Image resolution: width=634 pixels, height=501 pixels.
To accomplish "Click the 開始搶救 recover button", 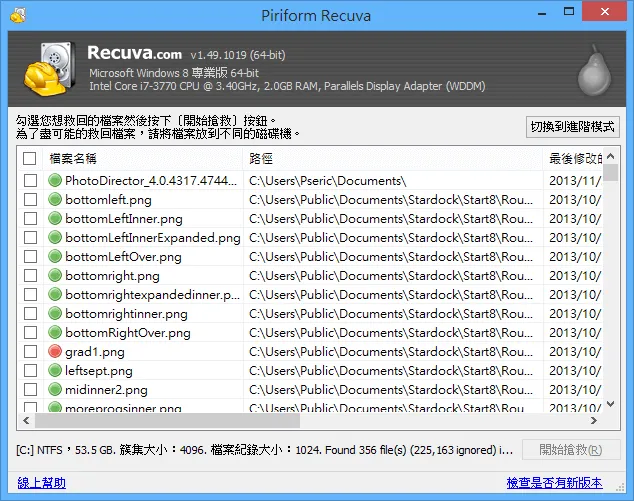I will point(571,450).
